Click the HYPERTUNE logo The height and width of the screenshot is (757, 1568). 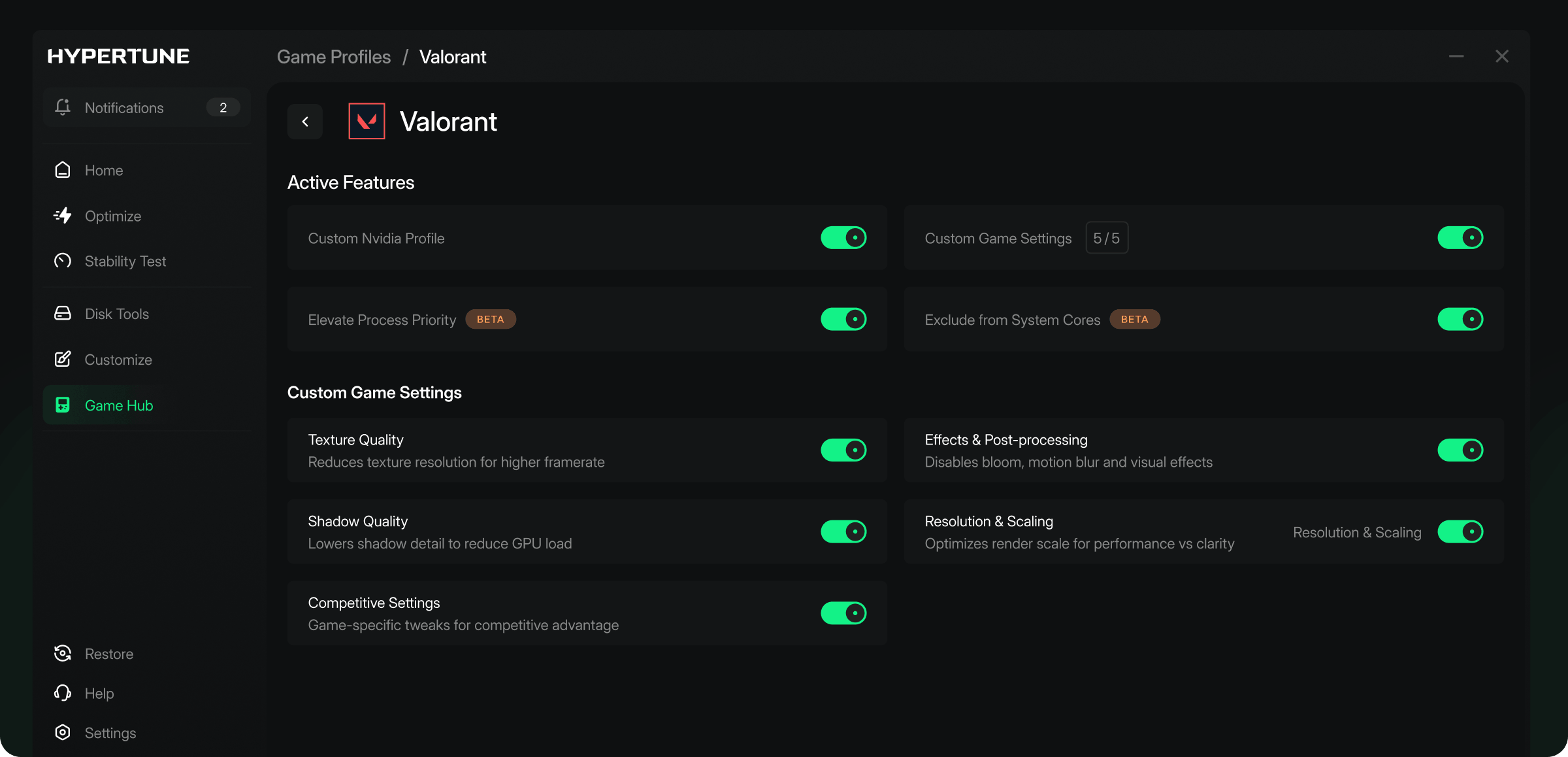(118, 56)
